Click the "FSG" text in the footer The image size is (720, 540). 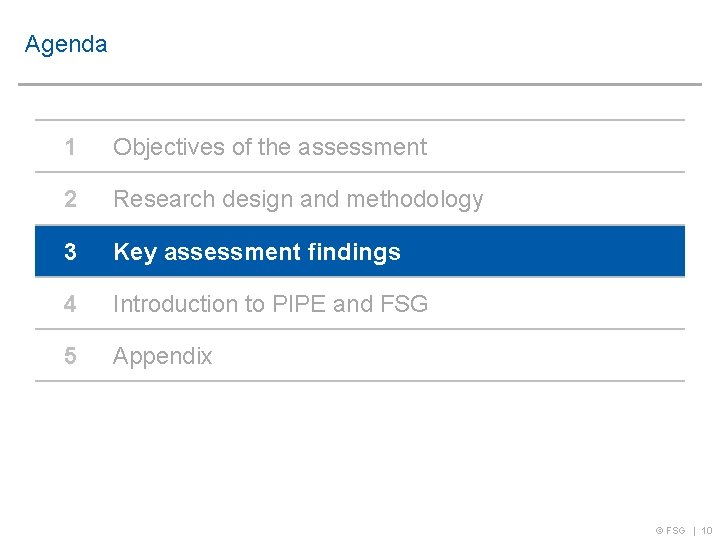676,531
